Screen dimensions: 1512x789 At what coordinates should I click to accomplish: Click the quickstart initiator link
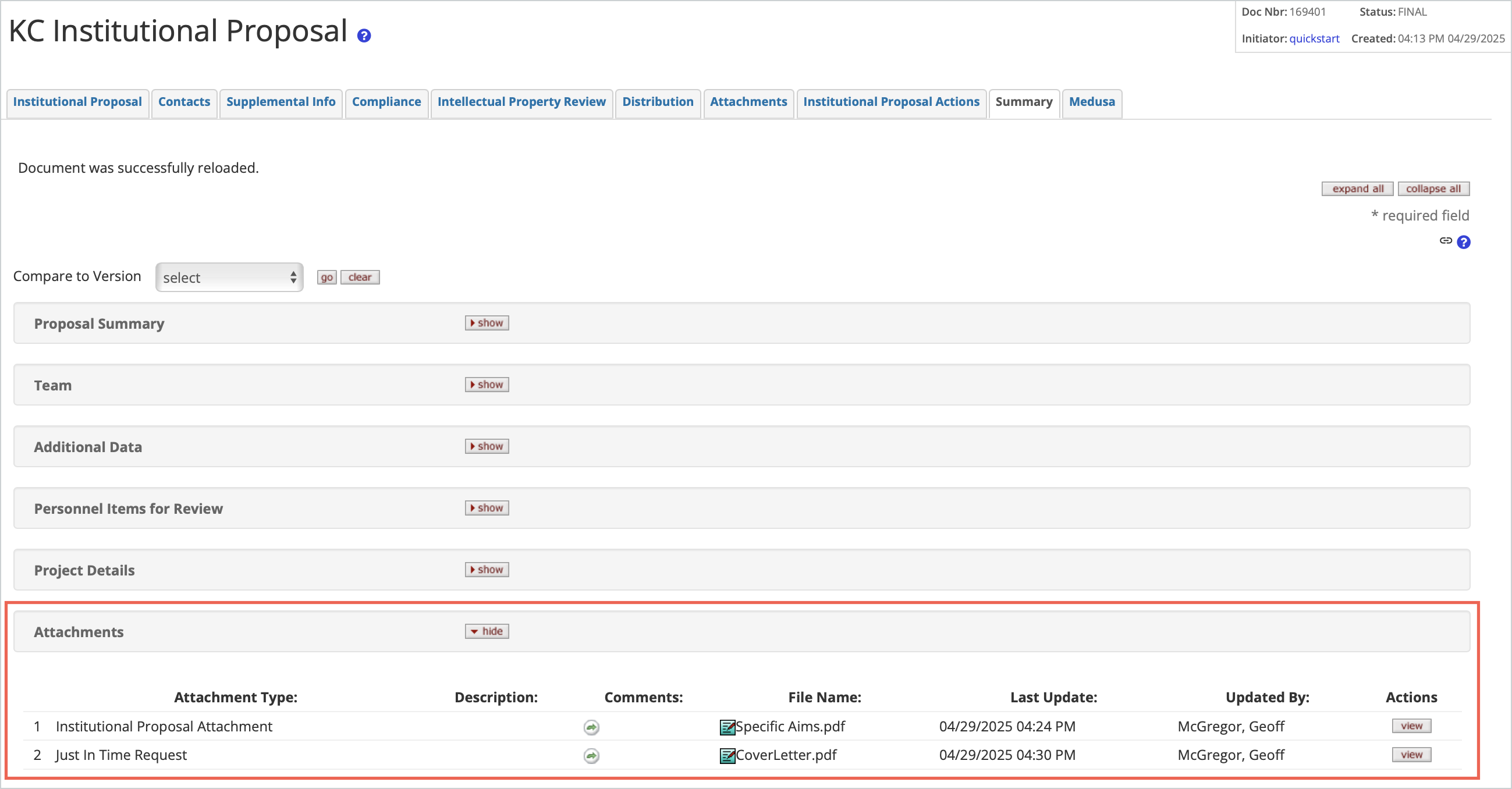point(1314,38)
